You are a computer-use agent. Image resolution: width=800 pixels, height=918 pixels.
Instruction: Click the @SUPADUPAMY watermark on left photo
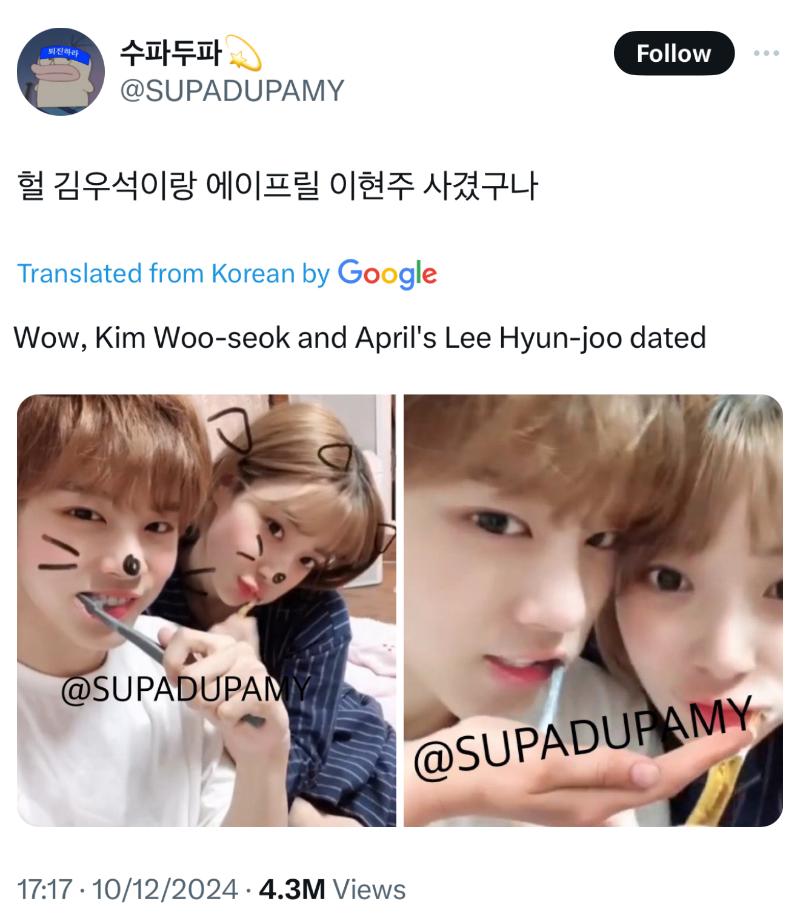pyautogui.click(x=185, y=688)
